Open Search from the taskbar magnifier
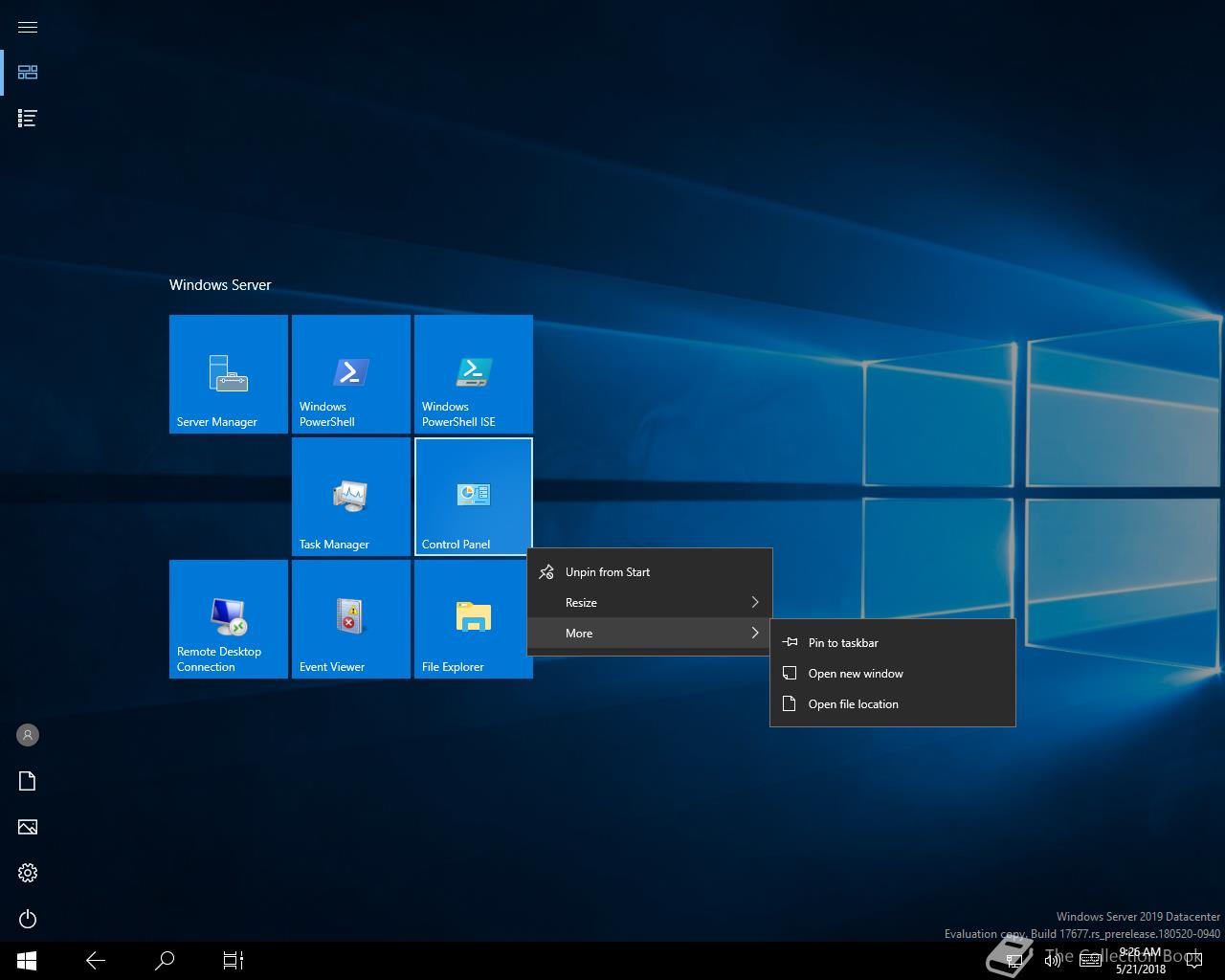This screenshot has width=1225, height=980. [x=165, y=961]
